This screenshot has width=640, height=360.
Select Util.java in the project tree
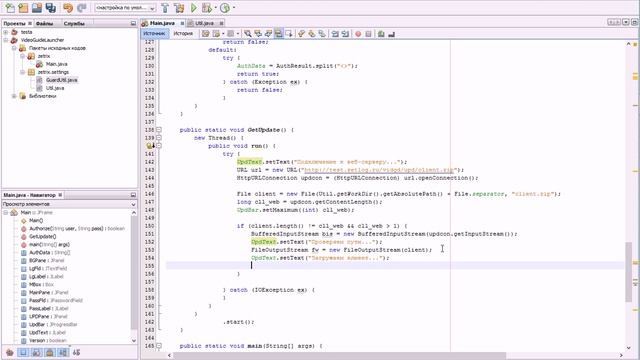(x=55, y=88)
